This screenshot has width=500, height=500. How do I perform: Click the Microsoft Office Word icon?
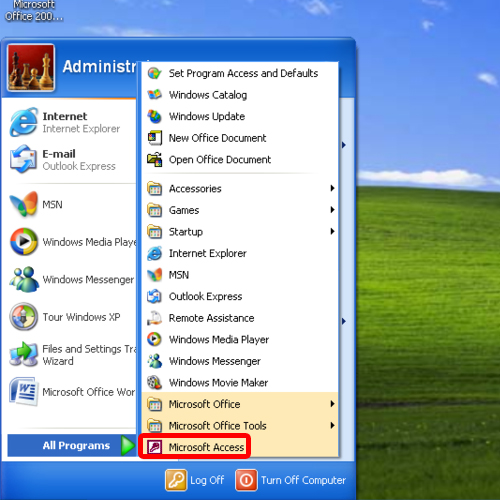click(24, 392)
